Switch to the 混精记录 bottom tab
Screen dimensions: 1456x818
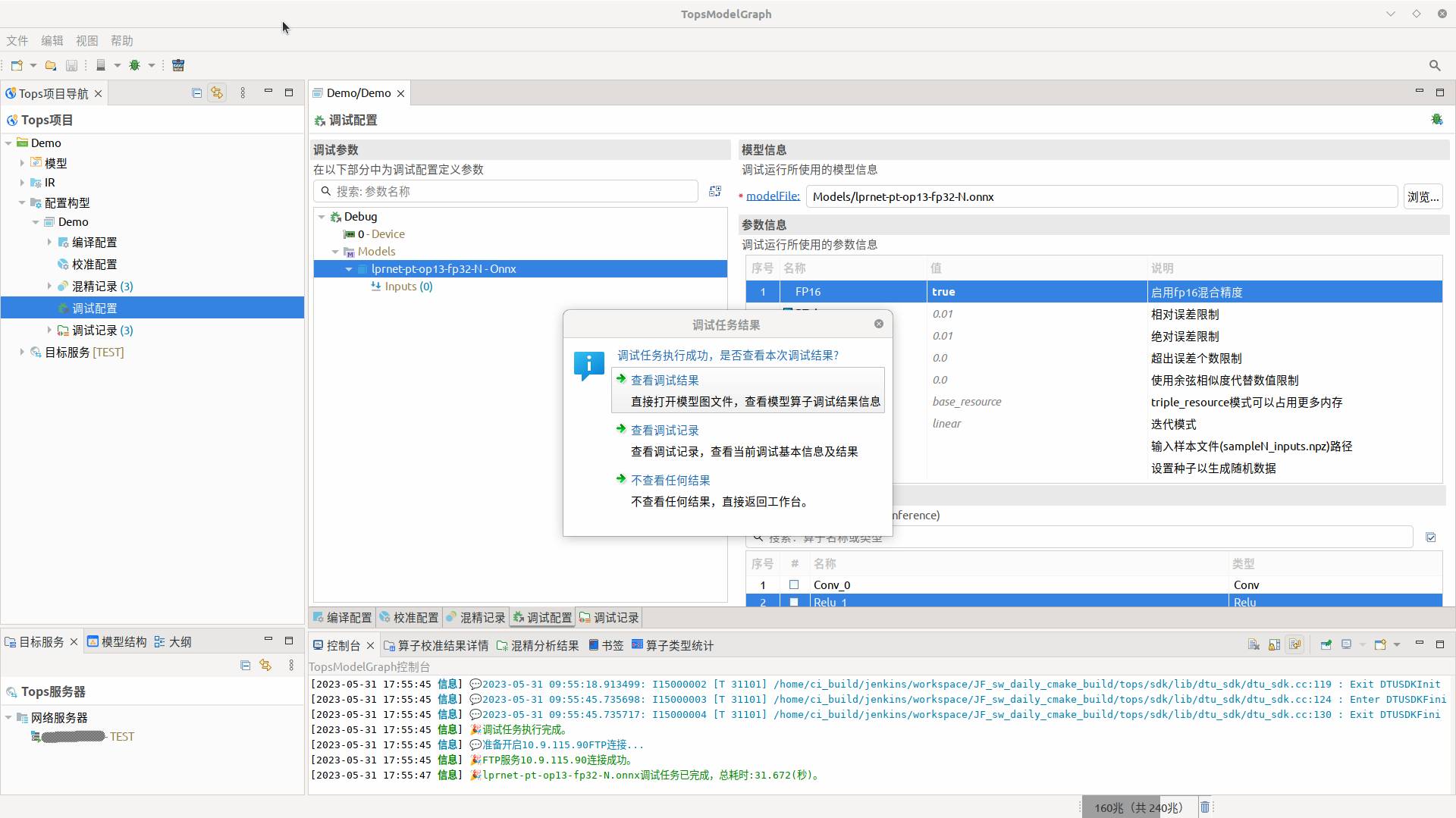click(x=475, y=618)
